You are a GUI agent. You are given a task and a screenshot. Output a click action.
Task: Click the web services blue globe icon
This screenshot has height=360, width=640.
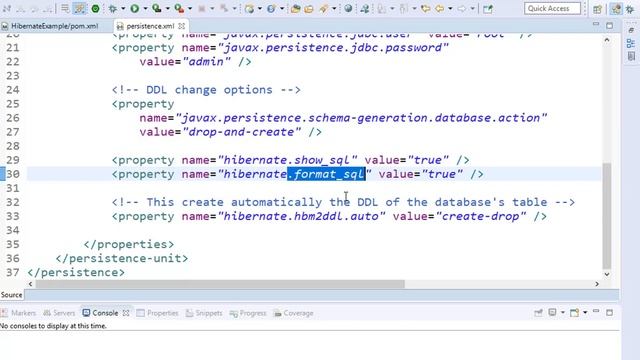(271, 9)
